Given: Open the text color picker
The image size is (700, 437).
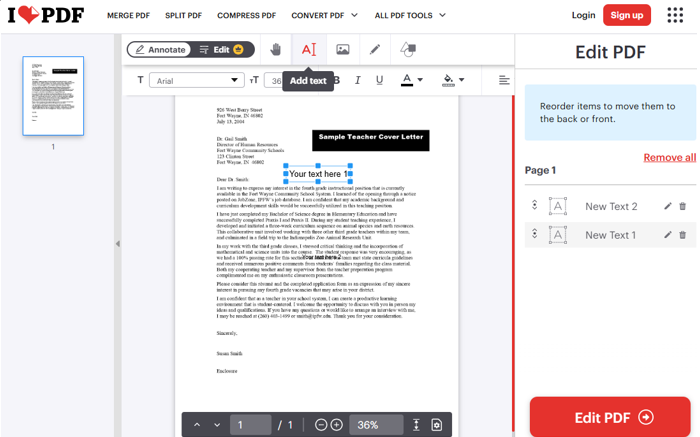Looking at the screenshot, I should [411, 80].
